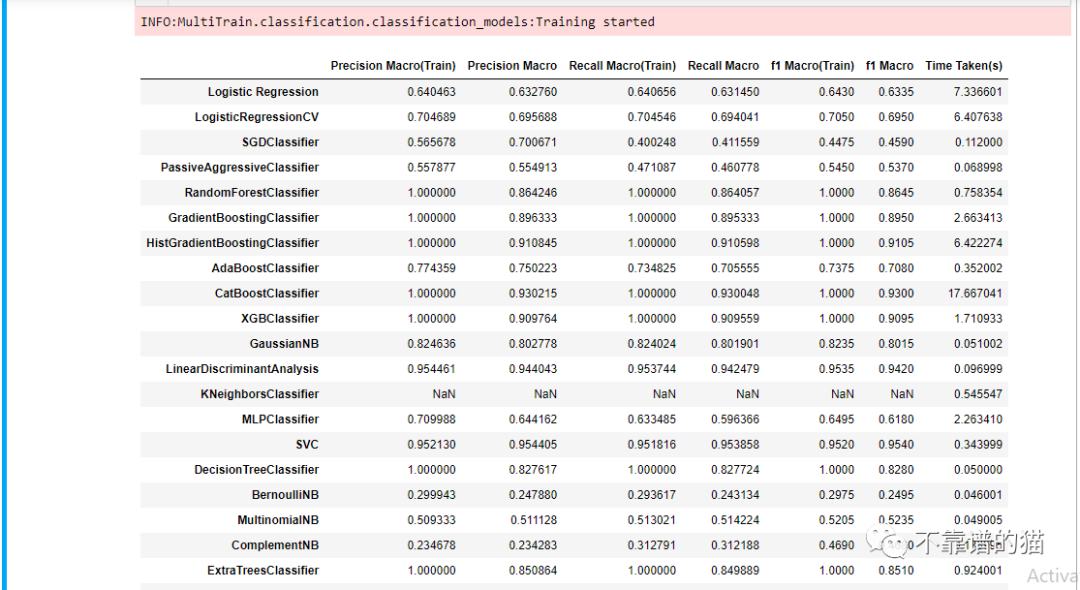
Task: Click MultinomialNB recall train value 0.513021
Action: pos(652,520)
